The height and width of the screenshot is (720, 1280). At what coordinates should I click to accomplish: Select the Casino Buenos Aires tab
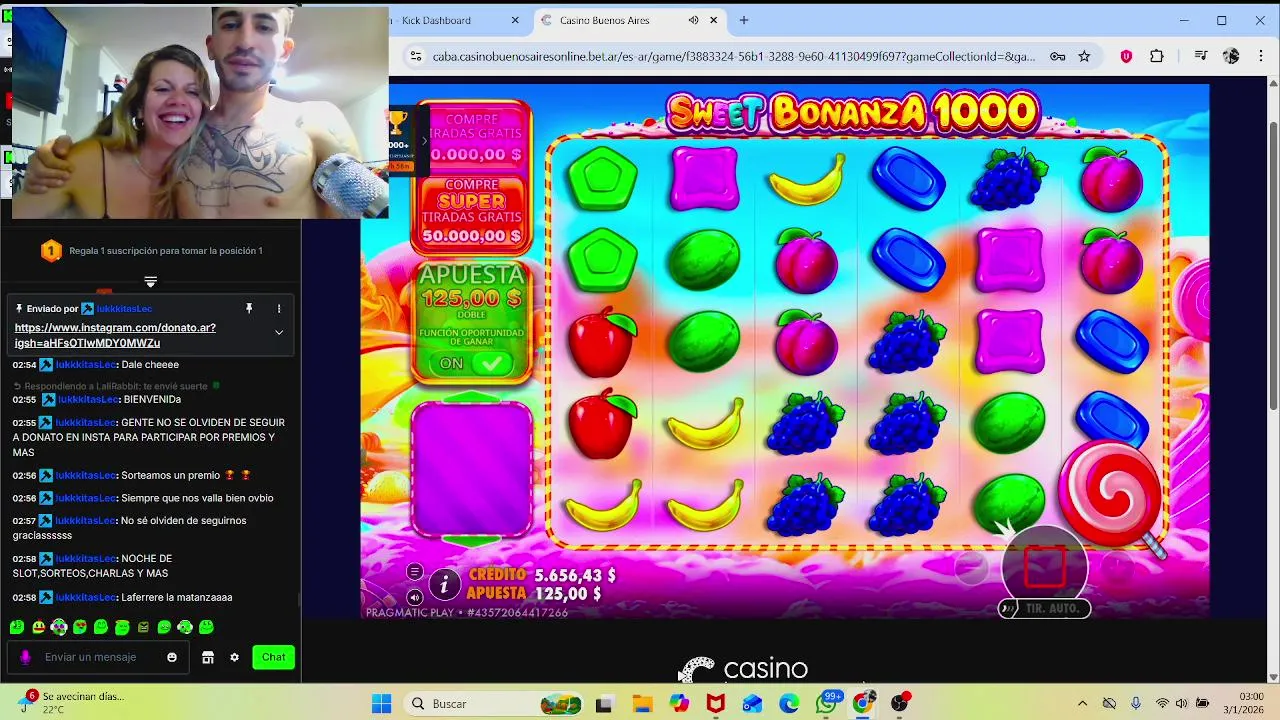pos(630,20)
